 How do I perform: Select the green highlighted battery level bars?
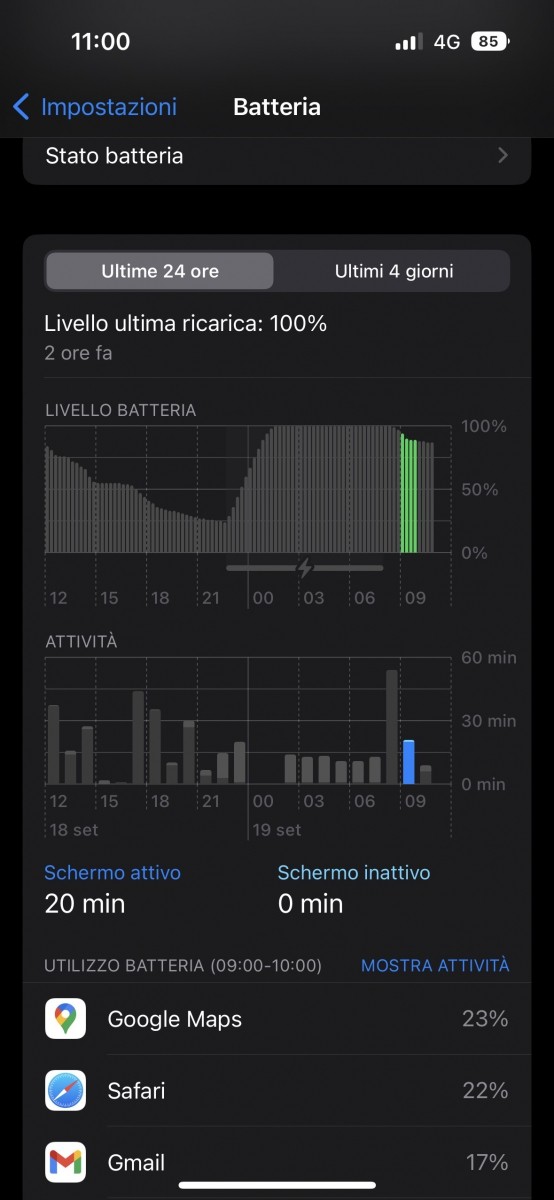click(x=409, y=493)
